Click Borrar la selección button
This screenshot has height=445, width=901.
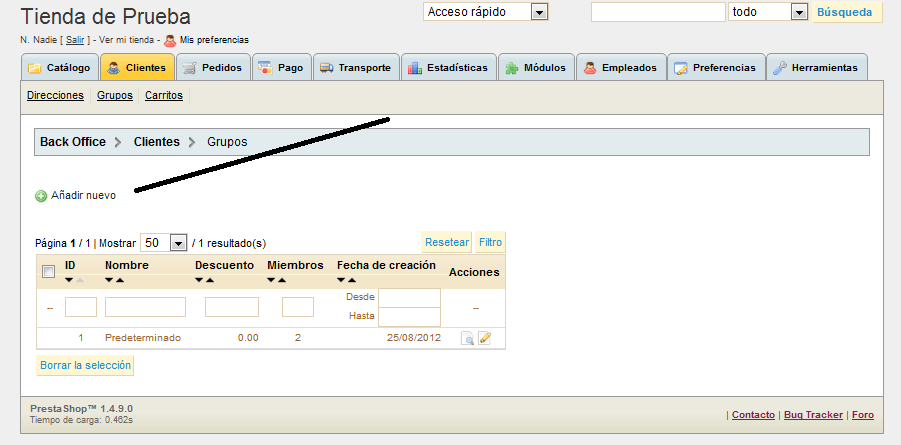[85, 366]
